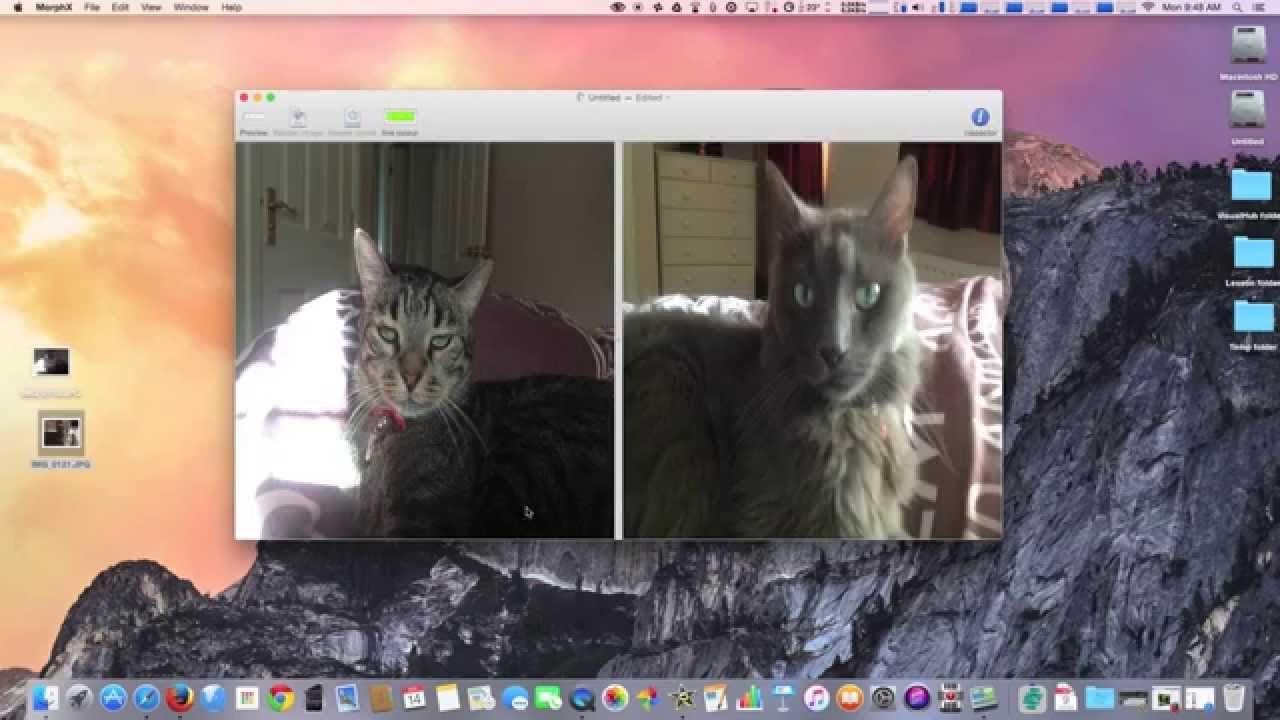This screenshot has width=1280, height=720.
Task: Click the grey cat target image
Action: [812, 340]
